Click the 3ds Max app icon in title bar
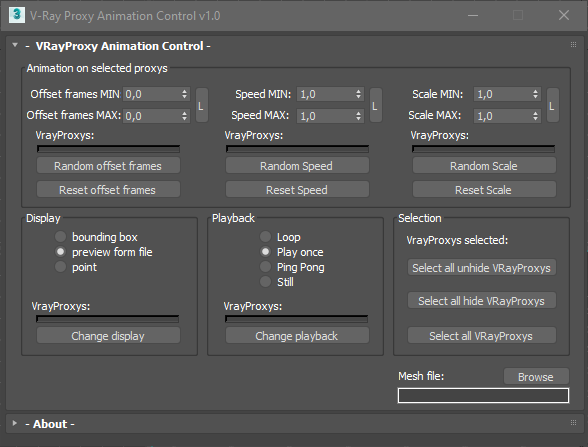Image resolution: width=588 pixels, height=447 pixels. [x=16, y=15]
